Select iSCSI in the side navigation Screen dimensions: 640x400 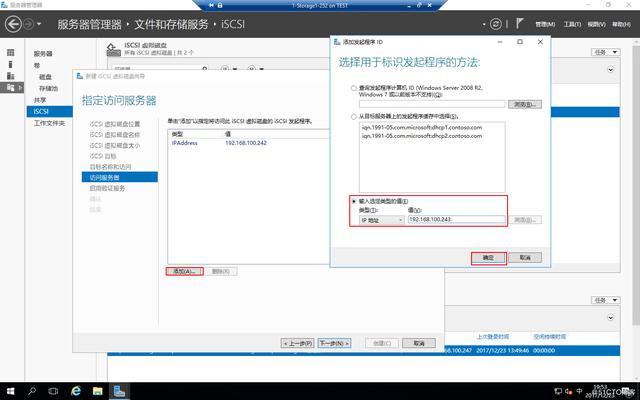tap(49, 111)
